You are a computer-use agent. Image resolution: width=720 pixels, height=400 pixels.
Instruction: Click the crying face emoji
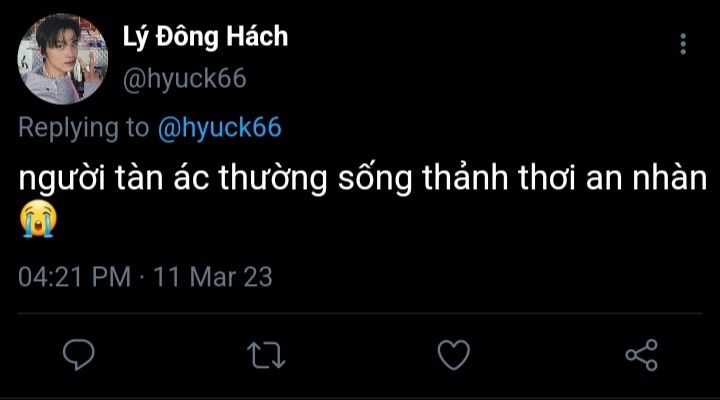coord(36,220)
